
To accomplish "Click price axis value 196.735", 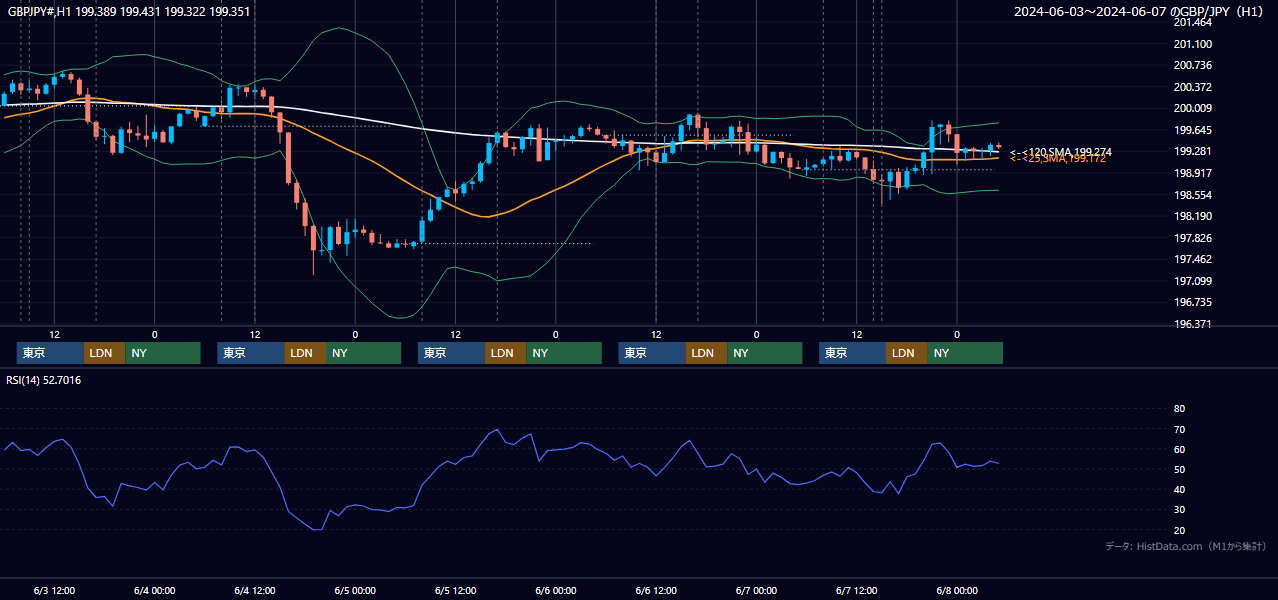I will click(x=1192, y=302).
